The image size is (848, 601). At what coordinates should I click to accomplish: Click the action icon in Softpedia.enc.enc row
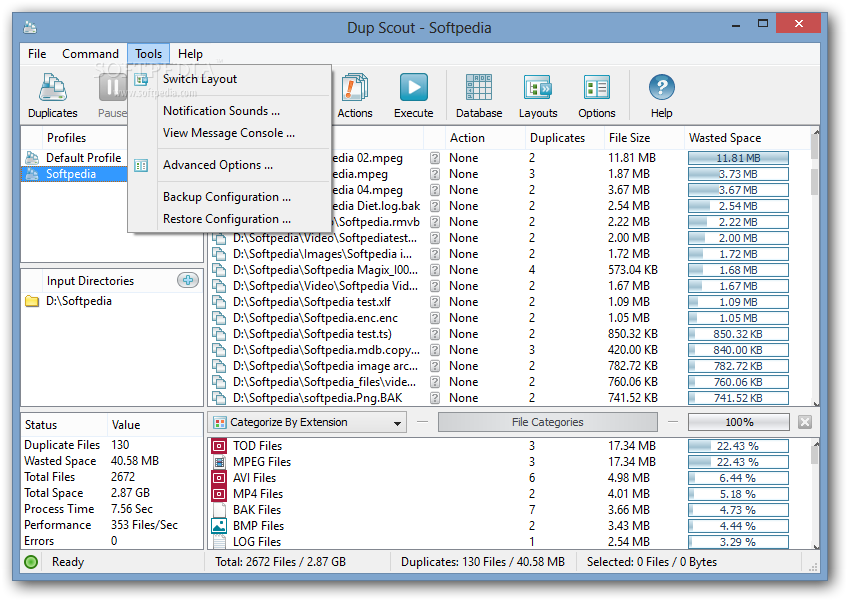click(x=435, y=318)
